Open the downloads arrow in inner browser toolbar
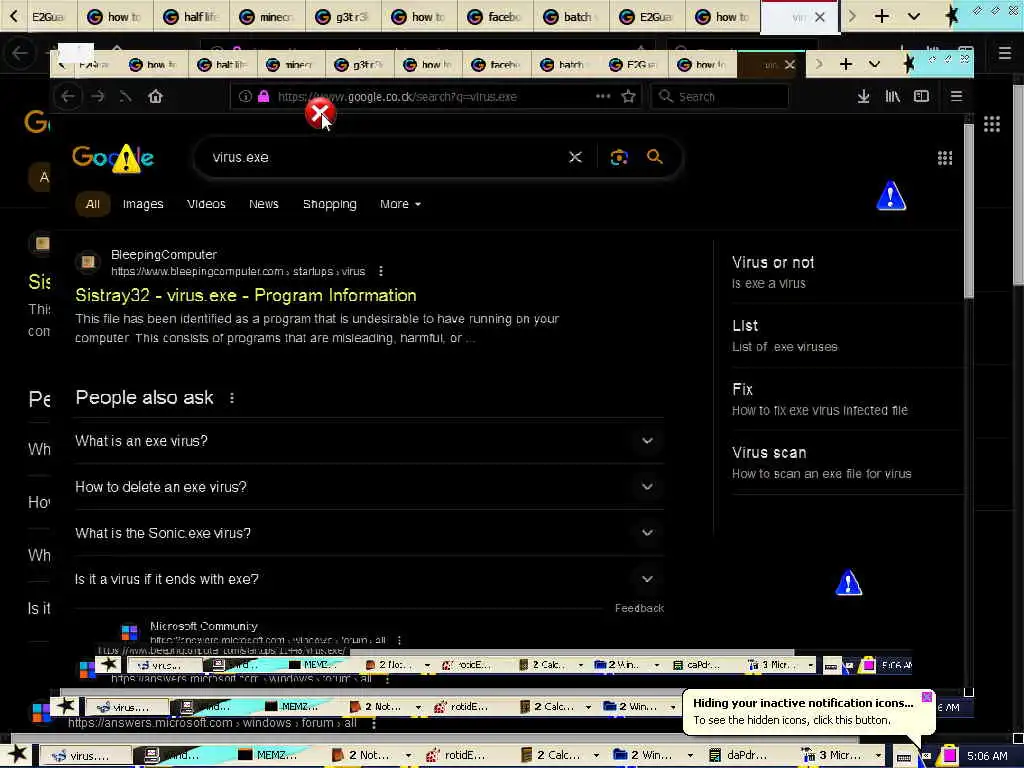Viewport: 1024px width, 768px height. coord(863,97)
